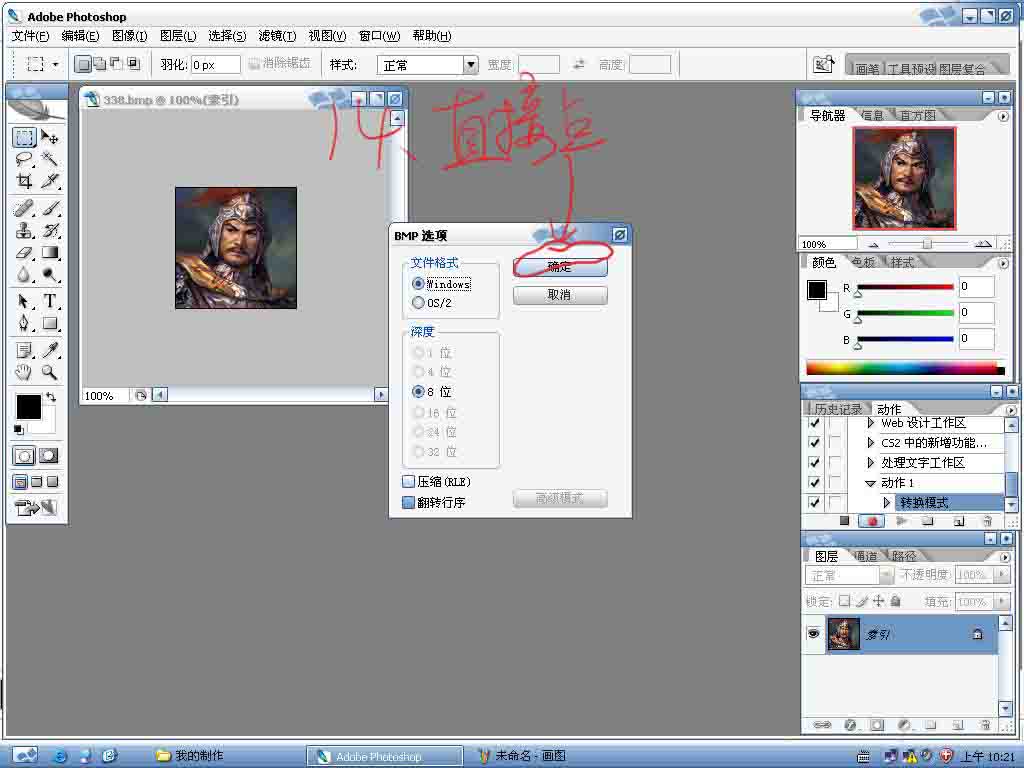Toggle checkmark for 处理文字工作区 action

pos(814,462)
